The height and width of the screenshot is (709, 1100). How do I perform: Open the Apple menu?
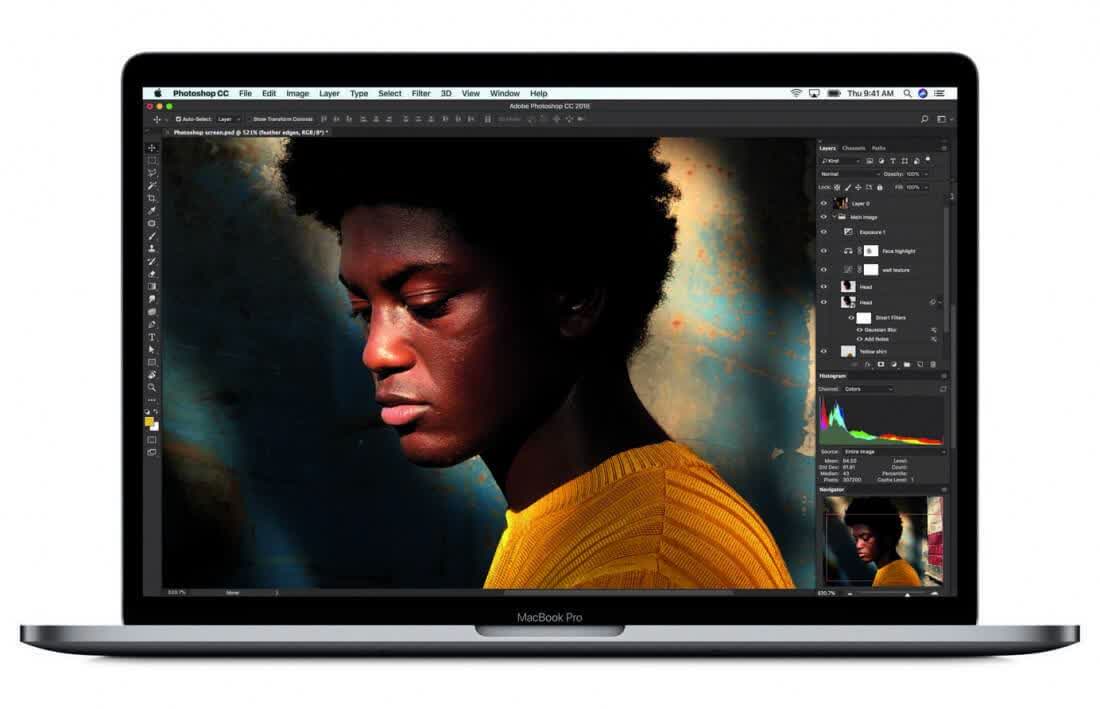tap(158, 93)
